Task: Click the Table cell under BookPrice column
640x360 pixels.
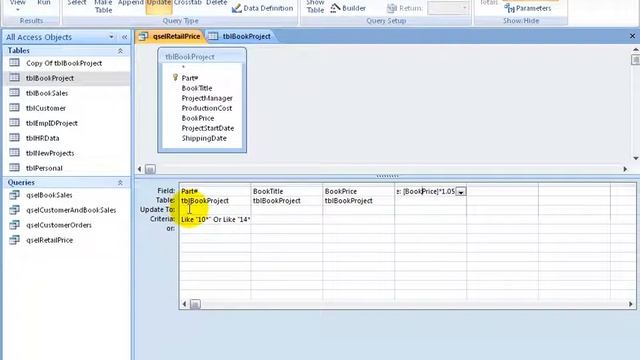Action: (x=359, y=201)
